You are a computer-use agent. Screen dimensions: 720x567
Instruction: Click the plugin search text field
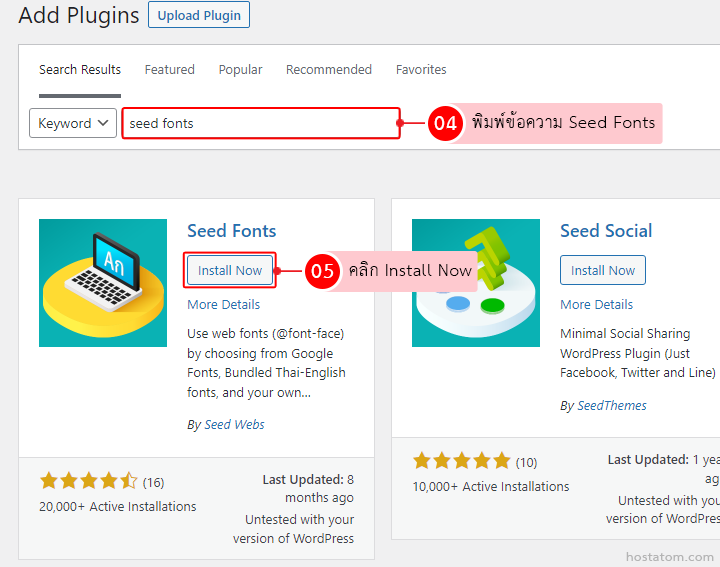[x=261, y=123]
